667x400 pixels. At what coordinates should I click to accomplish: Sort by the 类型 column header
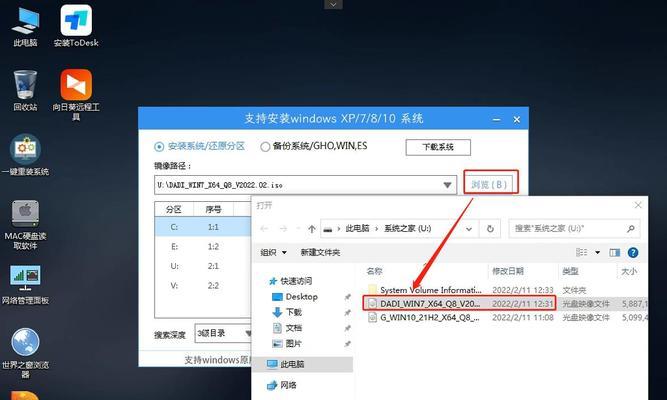pyautogui.click(x=570, y=271)
